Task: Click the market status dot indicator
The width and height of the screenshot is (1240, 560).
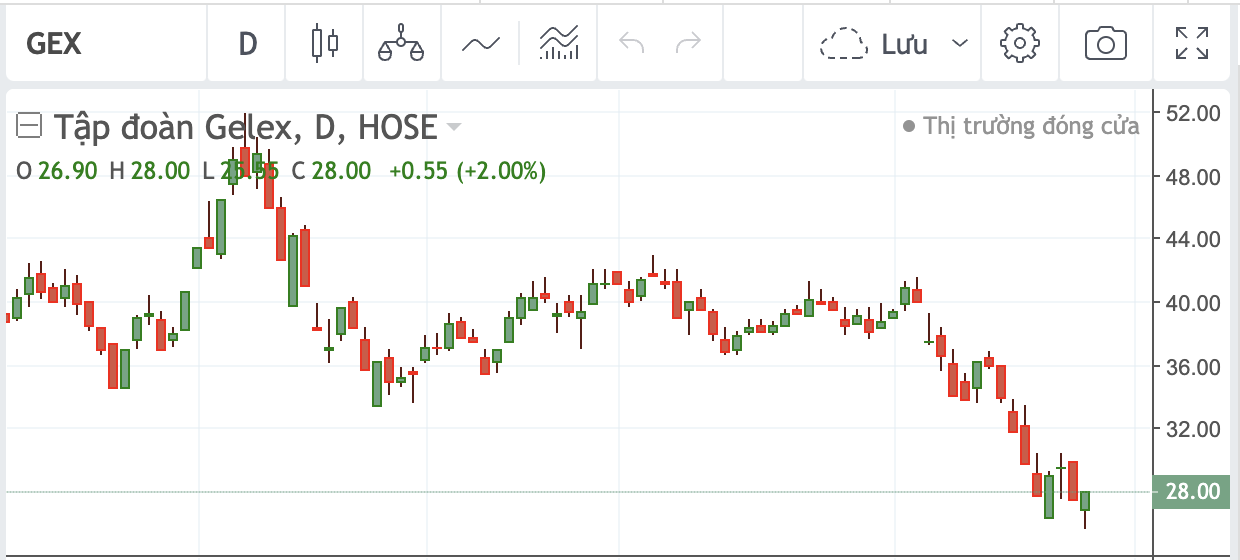Action: pyautogui.click(x=908, y=127)
